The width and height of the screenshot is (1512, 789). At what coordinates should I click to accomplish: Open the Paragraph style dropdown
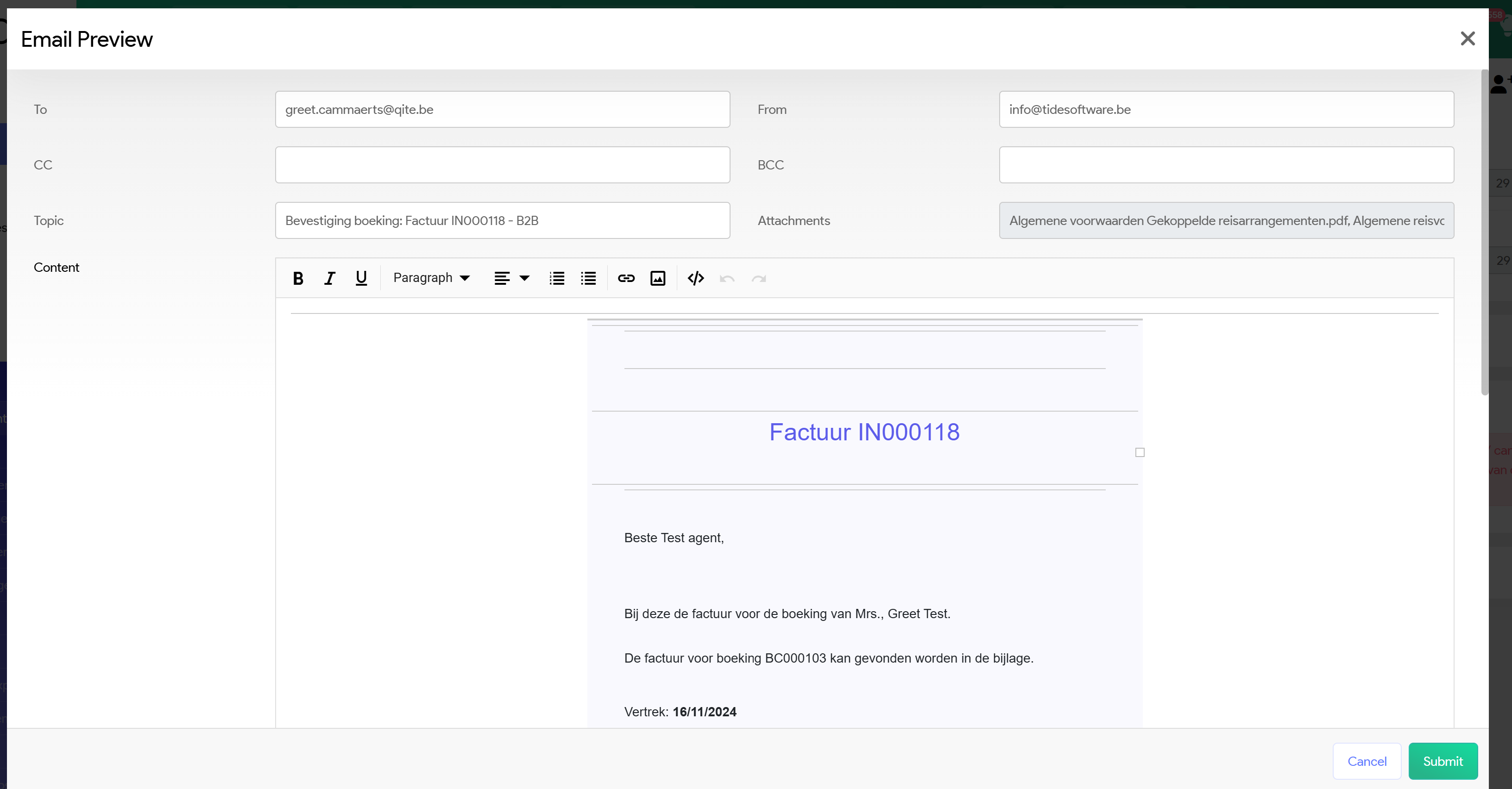tap(431, 278)
